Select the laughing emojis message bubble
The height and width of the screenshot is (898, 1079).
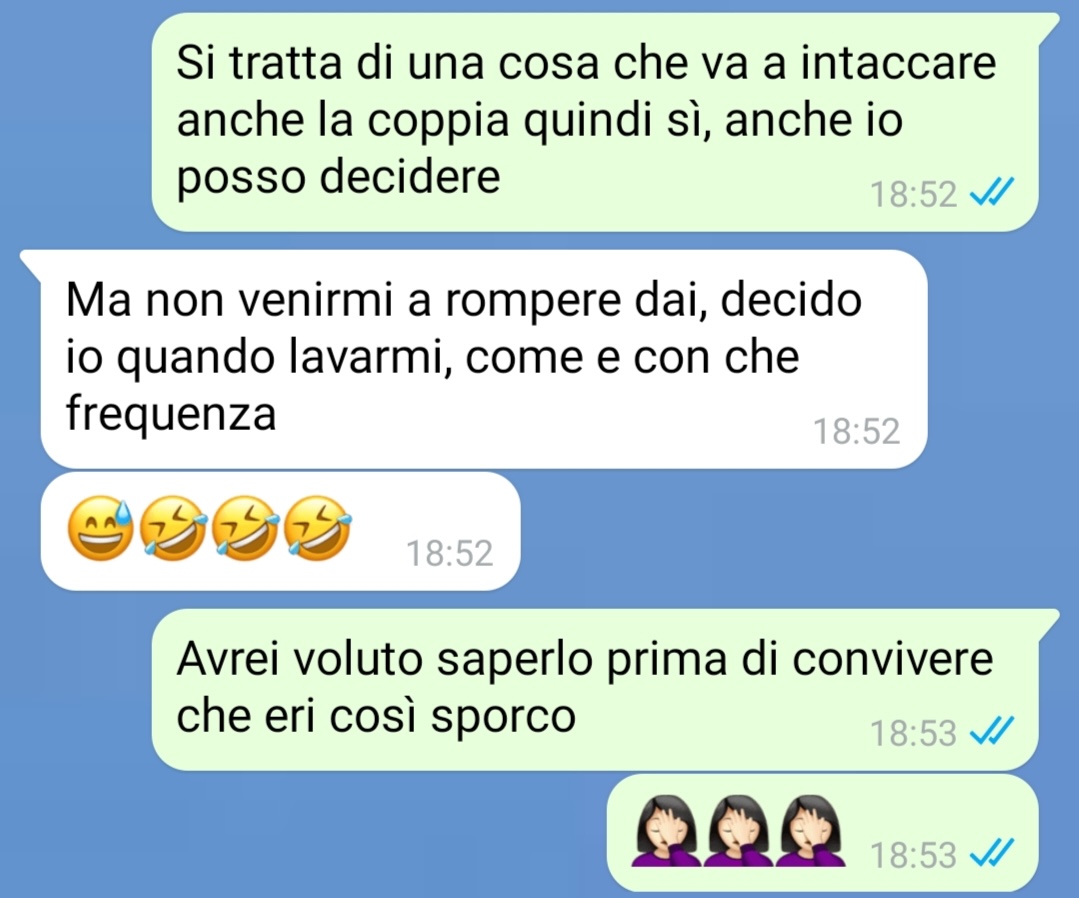pos(281,531)
